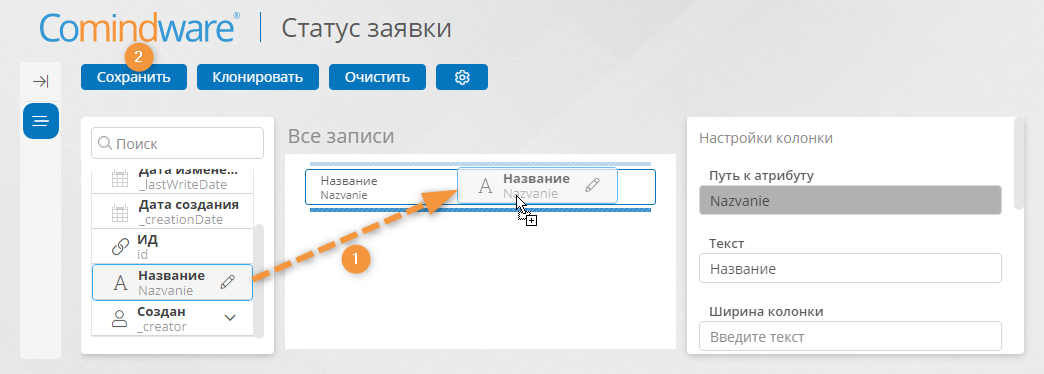Open the blue hamburger menu button
Image resolution: width=1044 pixels, height=374 pixels.
tap(41, 121)
